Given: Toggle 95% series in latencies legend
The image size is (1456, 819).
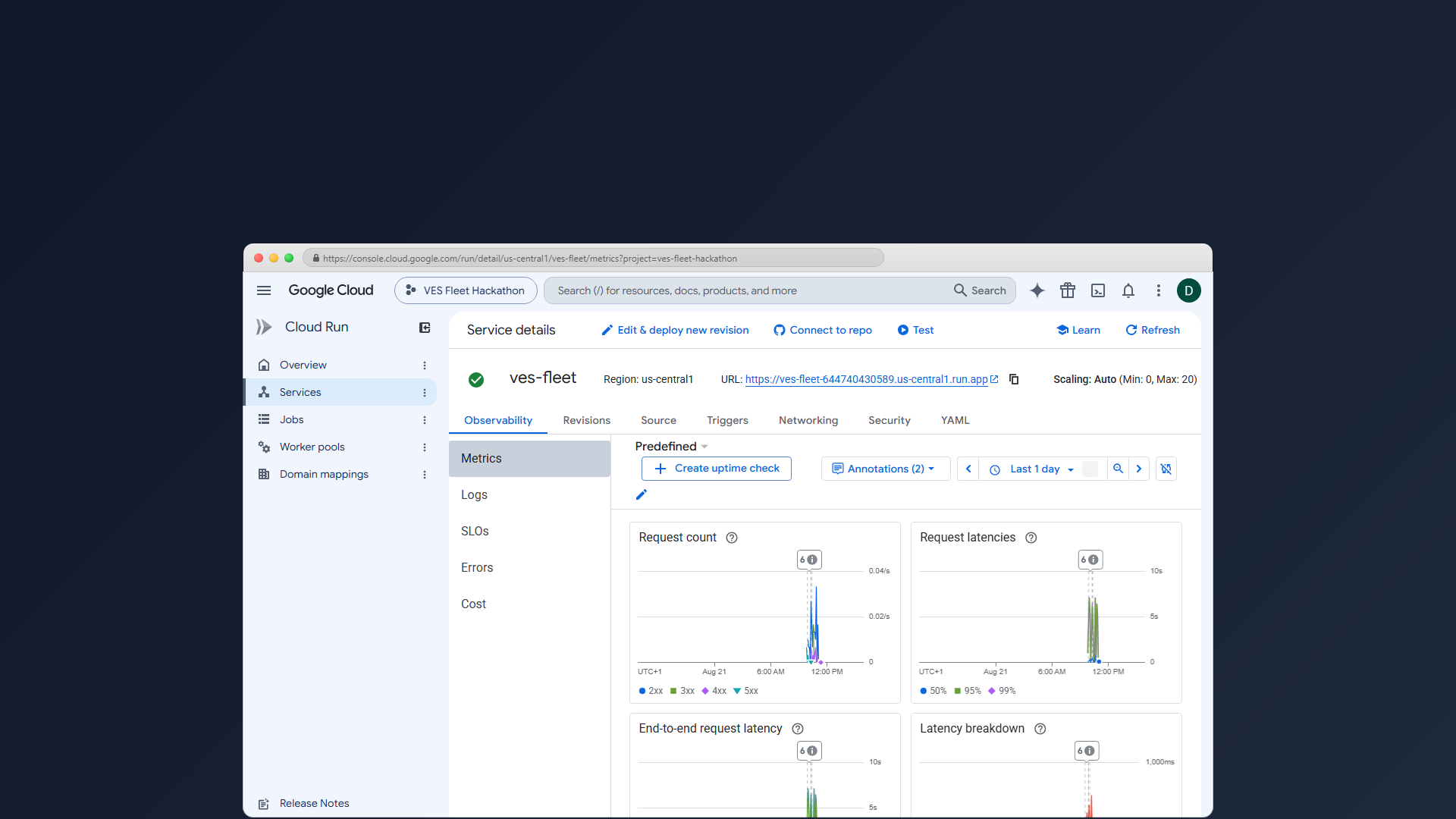Looking at the screenshot, I should coord(968,691).
